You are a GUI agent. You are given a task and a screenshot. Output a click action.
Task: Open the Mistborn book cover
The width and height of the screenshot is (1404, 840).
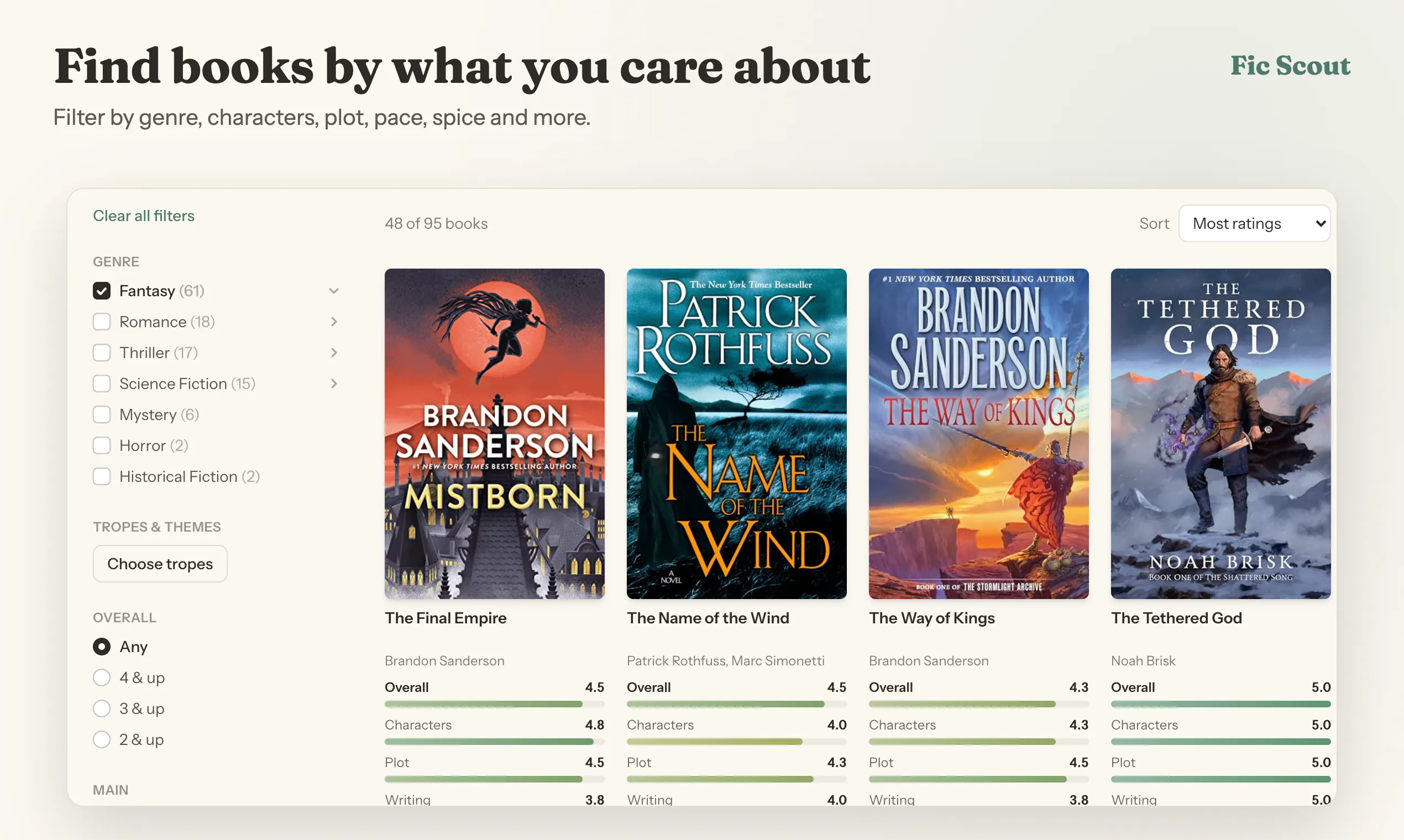click(494, 434)
